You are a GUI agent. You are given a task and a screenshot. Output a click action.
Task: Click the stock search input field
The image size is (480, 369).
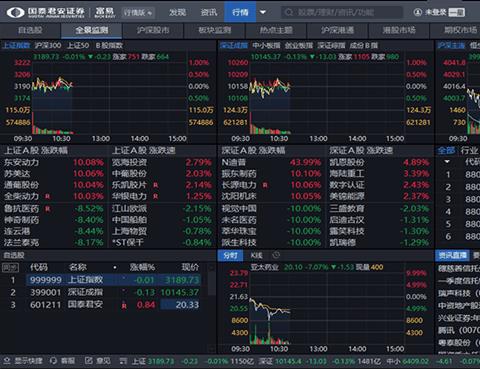[x=342, y=12]
